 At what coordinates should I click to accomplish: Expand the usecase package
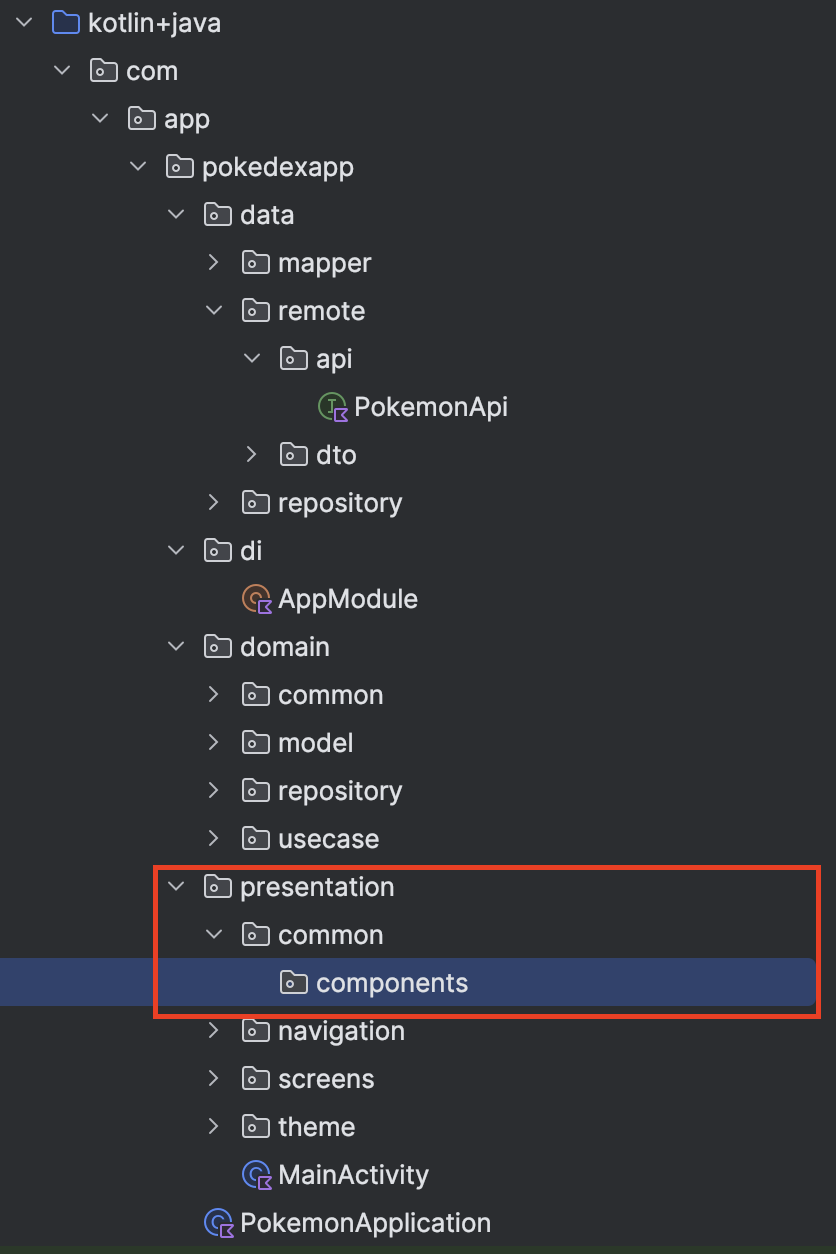click(213, 839)
